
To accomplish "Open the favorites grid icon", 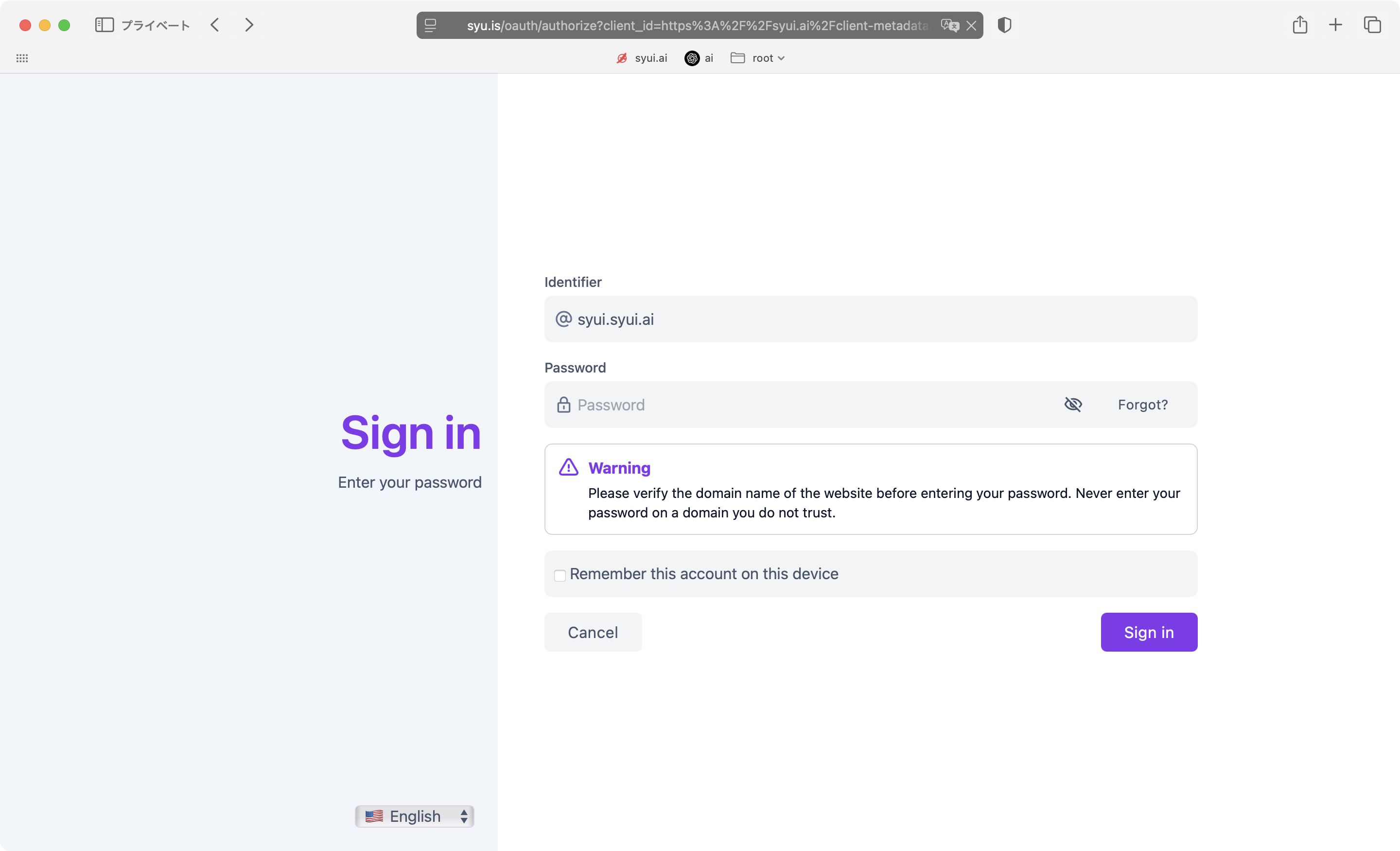I will 22,58.
